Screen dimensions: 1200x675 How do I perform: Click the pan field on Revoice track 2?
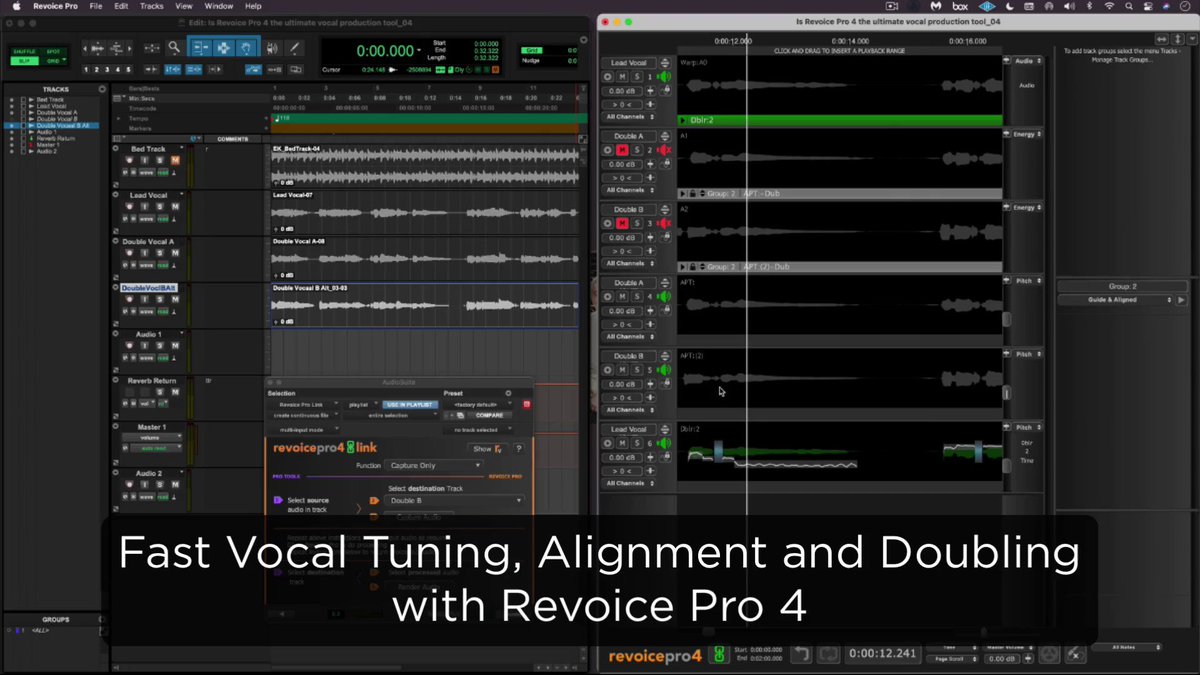point(624,177)
